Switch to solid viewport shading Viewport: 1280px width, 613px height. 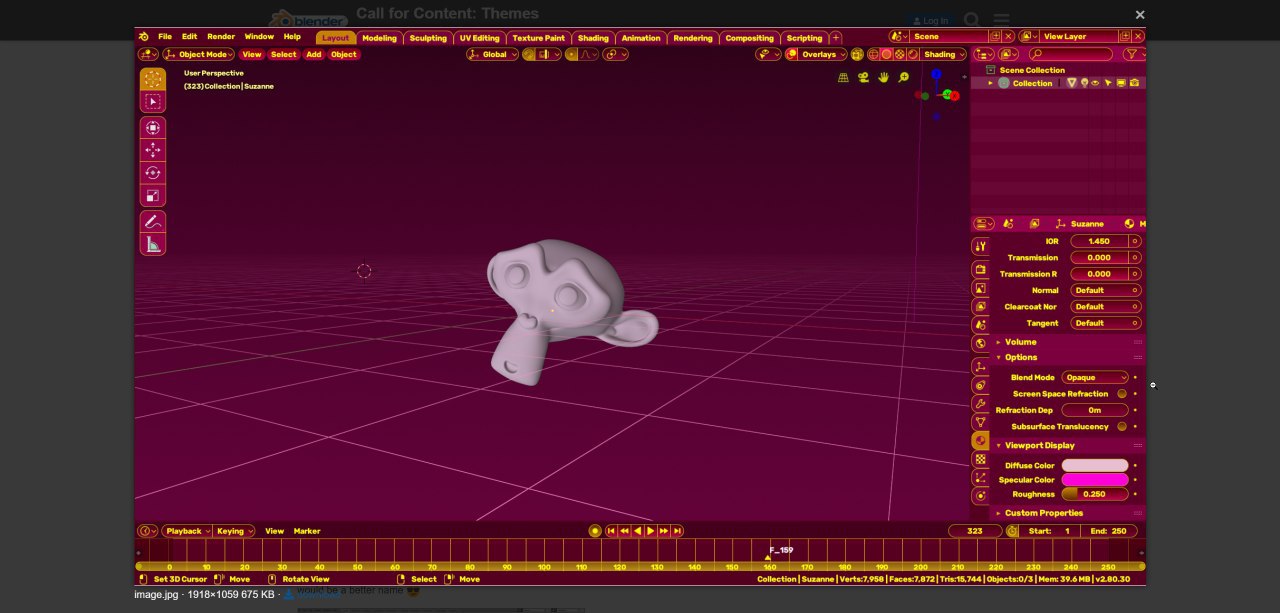(886, 54)
